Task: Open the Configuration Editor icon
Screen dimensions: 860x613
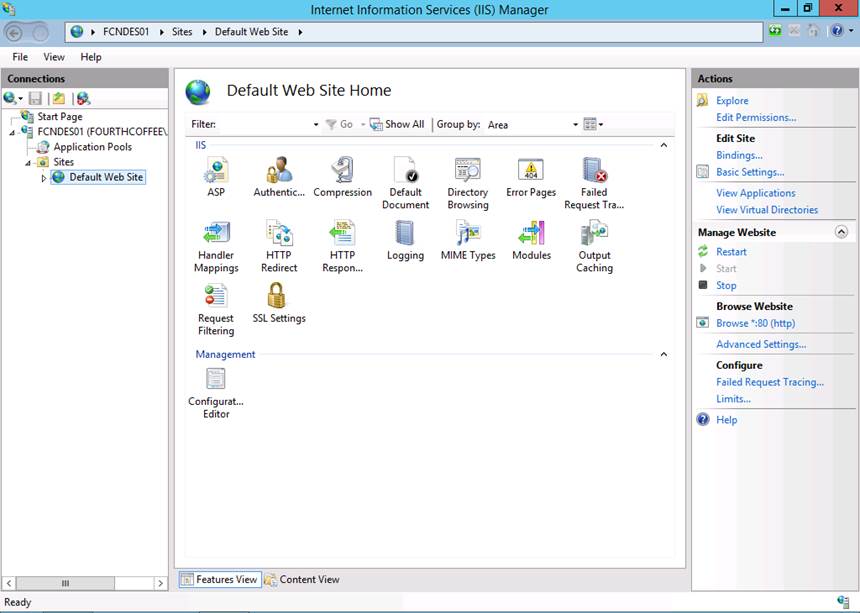Action: (216, 381)
